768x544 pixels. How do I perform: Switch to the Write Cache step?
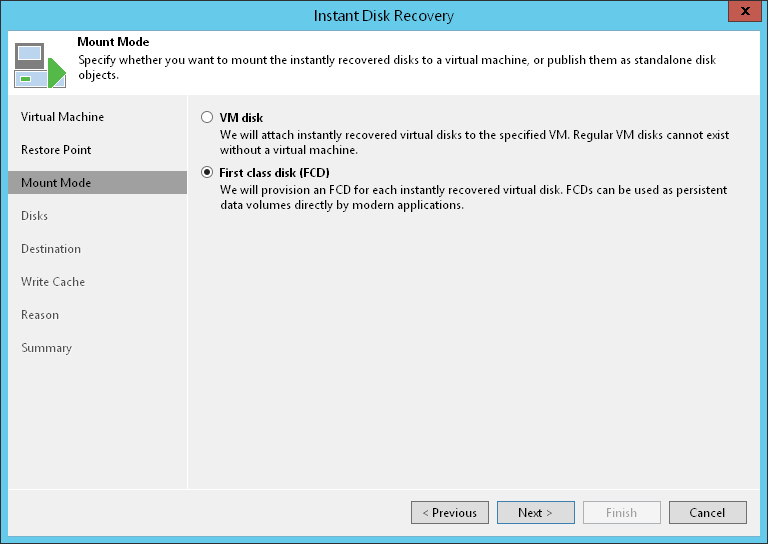[53, 282]
